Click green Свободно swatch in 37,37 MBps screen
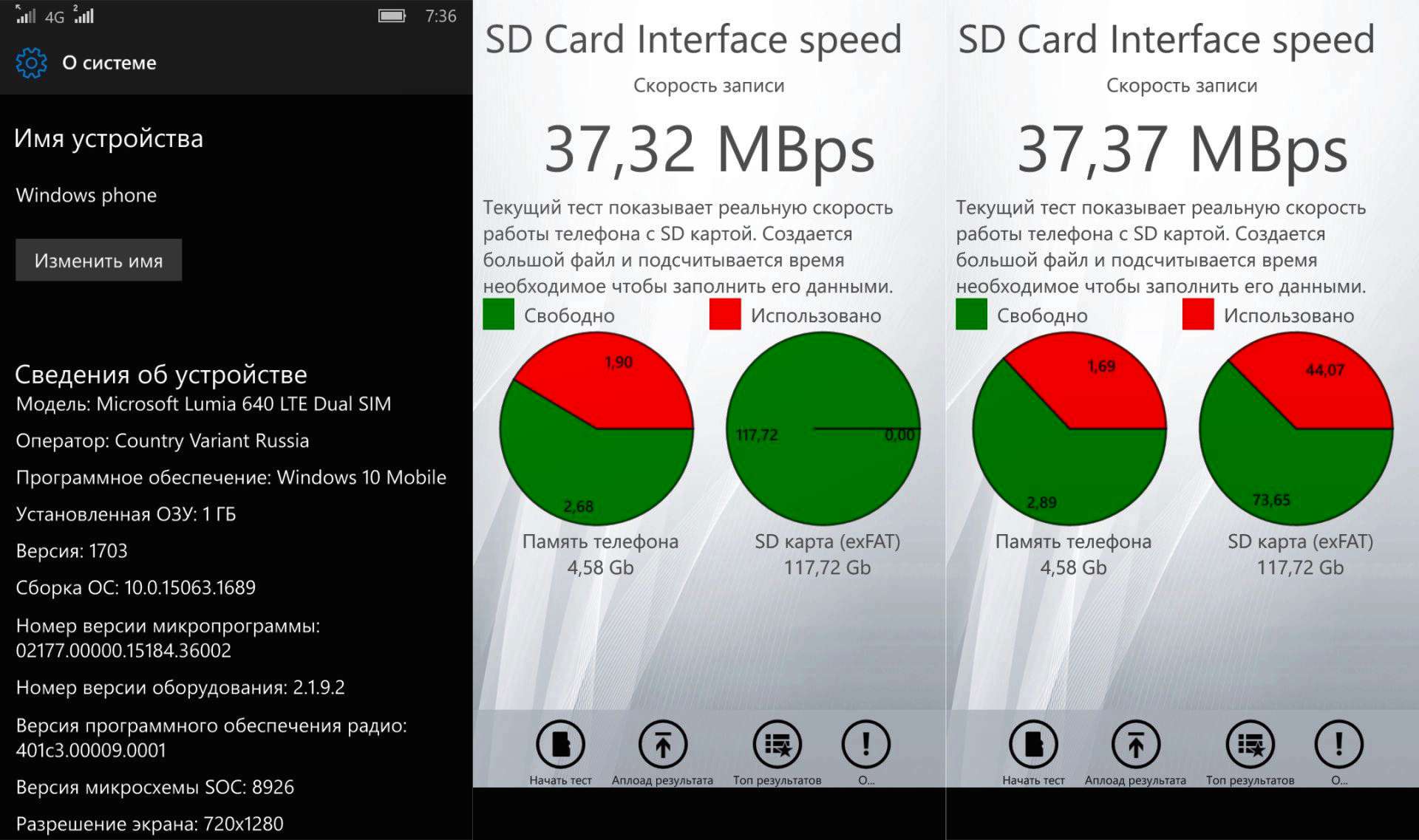This screenshot has width=1419, height=840. pyautogui.click(x=971, y=314)
